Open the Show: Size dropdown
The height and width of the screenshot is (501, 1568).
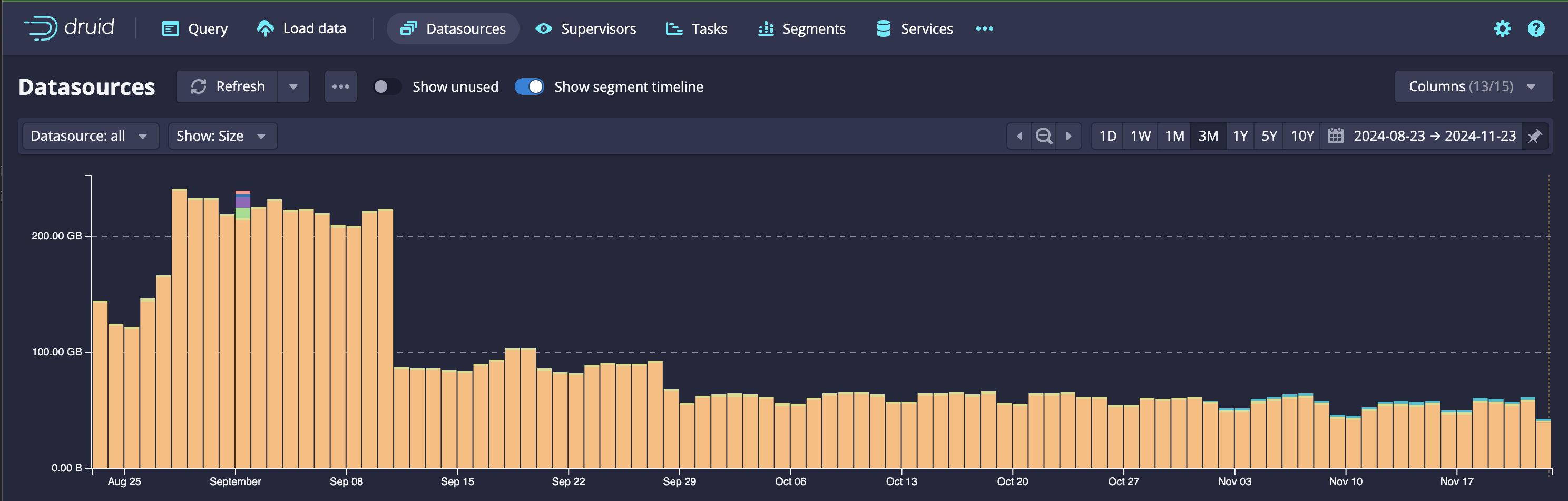[x=222, y=136]
